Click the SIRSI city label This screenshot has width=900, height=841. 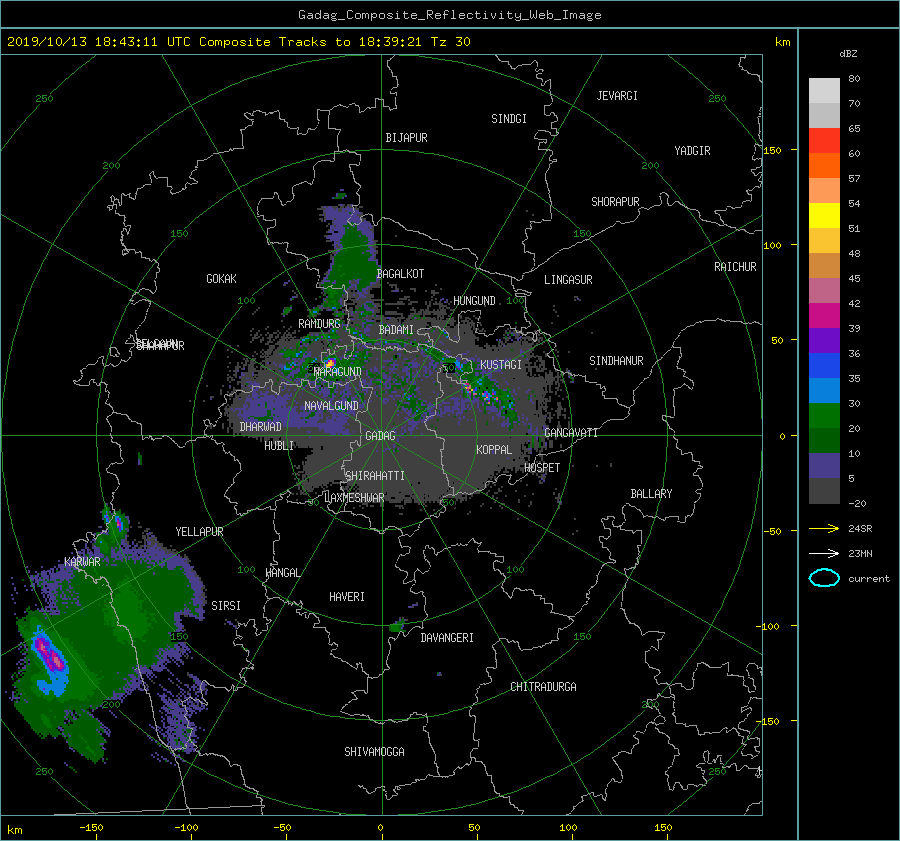coord(226,606)
